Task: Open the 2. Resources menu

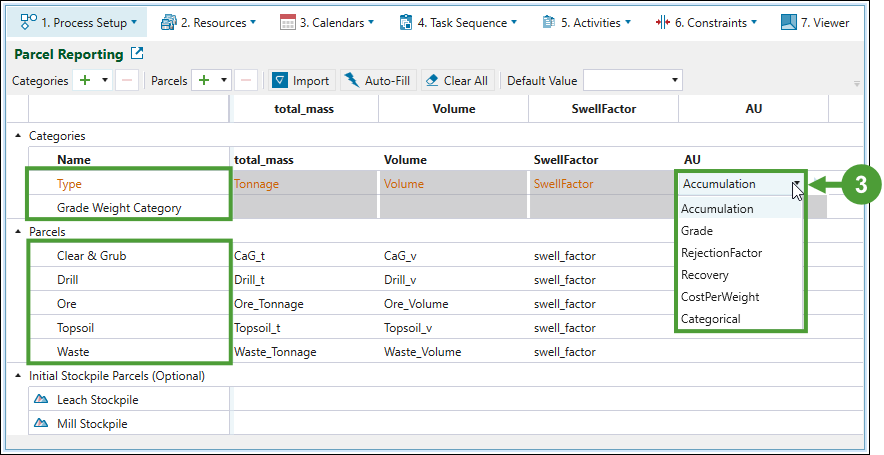Action: point(208,22)
